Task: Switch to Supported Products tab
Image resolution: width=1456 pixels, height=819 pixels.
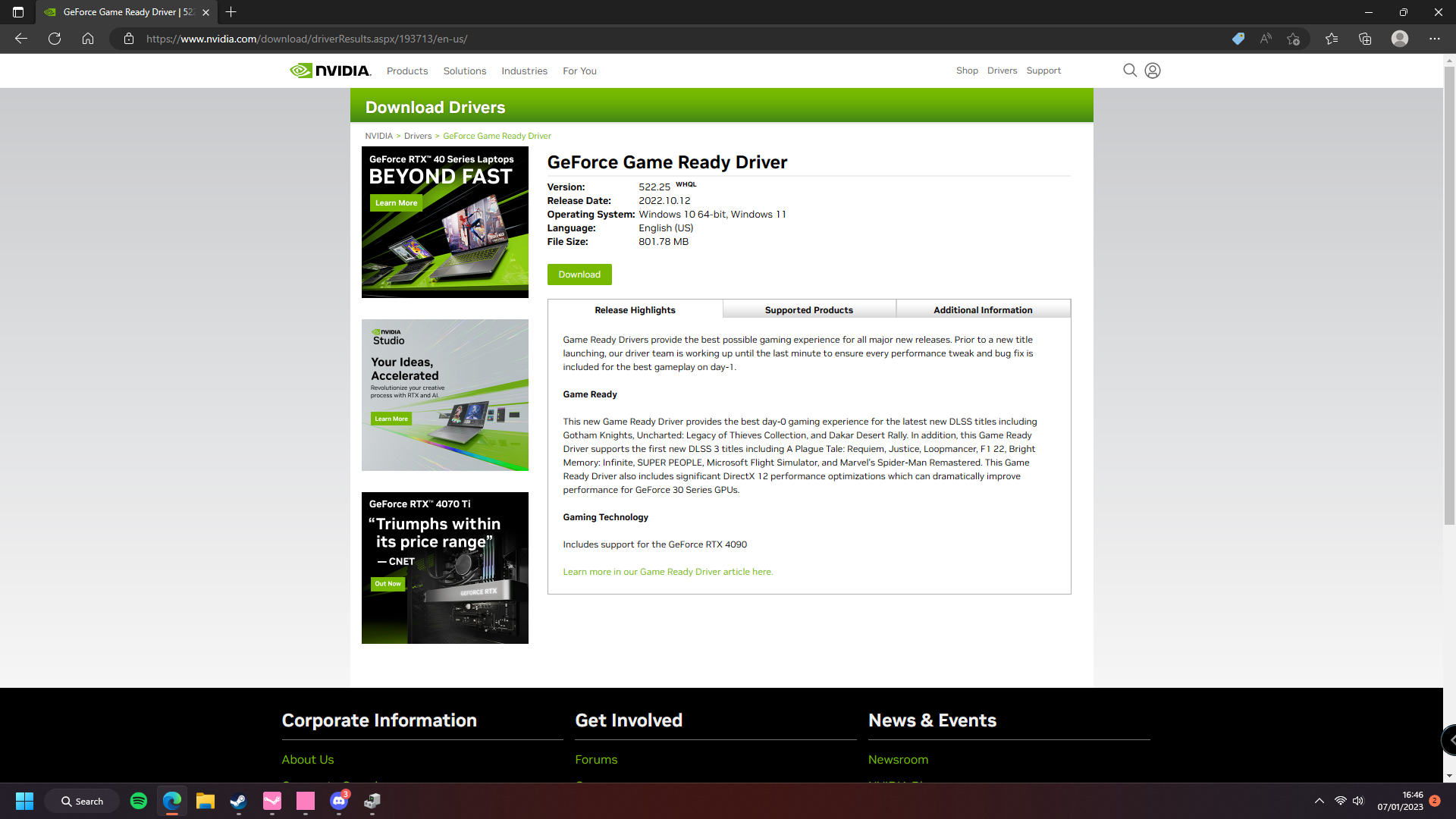Action: click(808, 309)
